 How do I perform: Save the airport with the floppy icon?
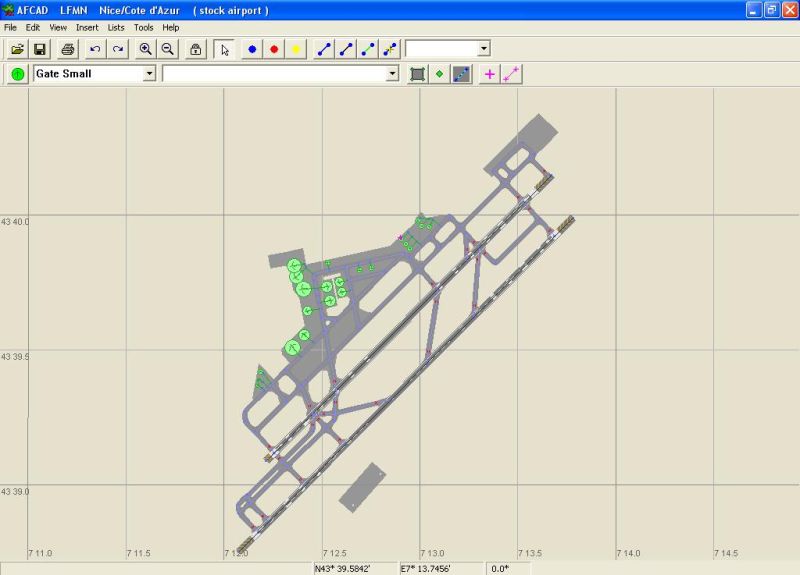[x=40, y=49]
